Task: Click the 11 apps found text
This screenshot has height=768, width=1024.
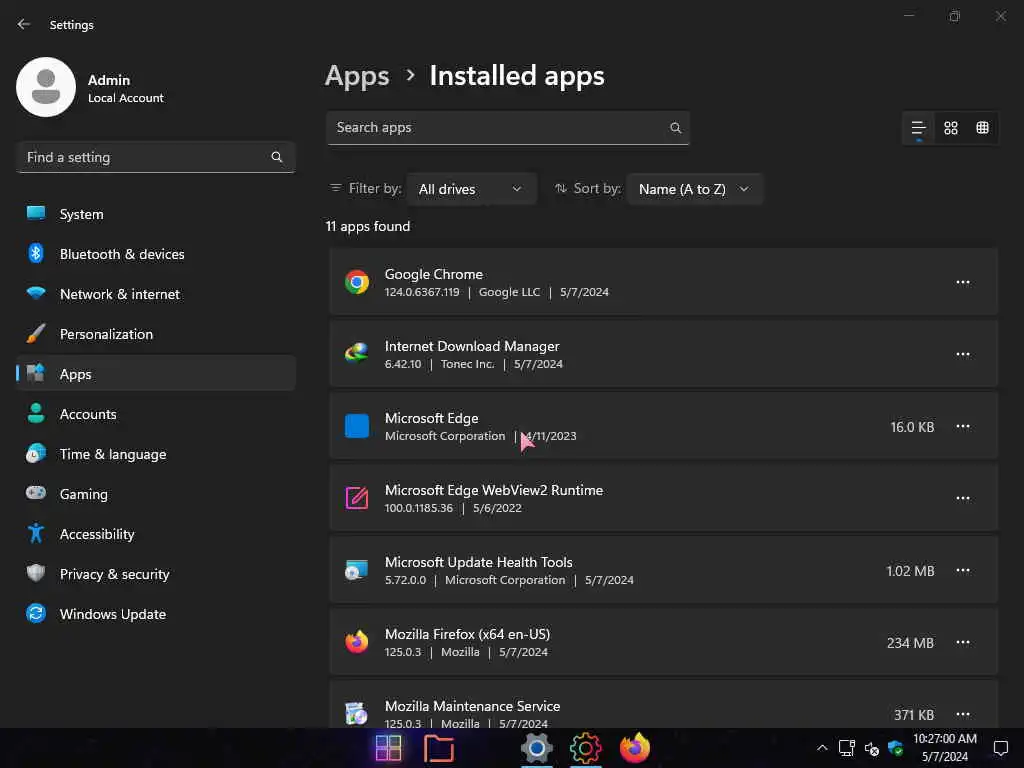Action: tap(368, 227)
